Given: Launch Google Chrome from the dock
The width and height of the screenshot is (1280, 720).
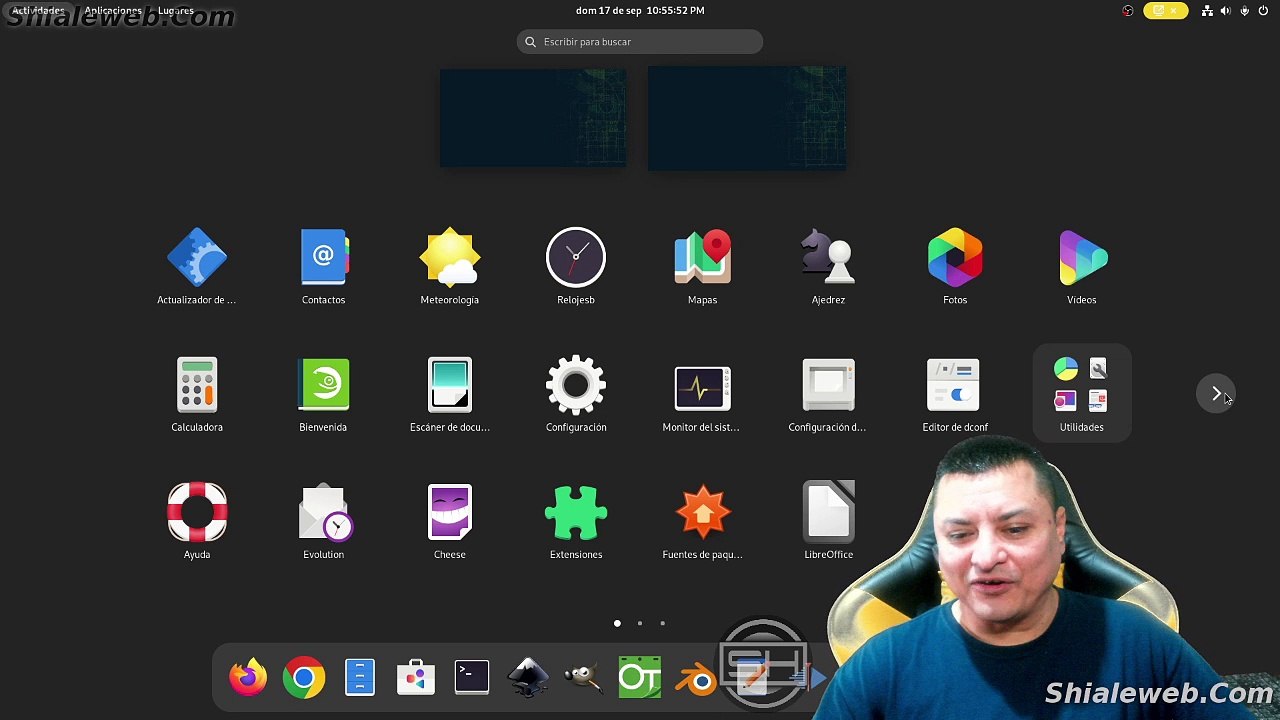Looking at the screenshot, I should [304, 677].
